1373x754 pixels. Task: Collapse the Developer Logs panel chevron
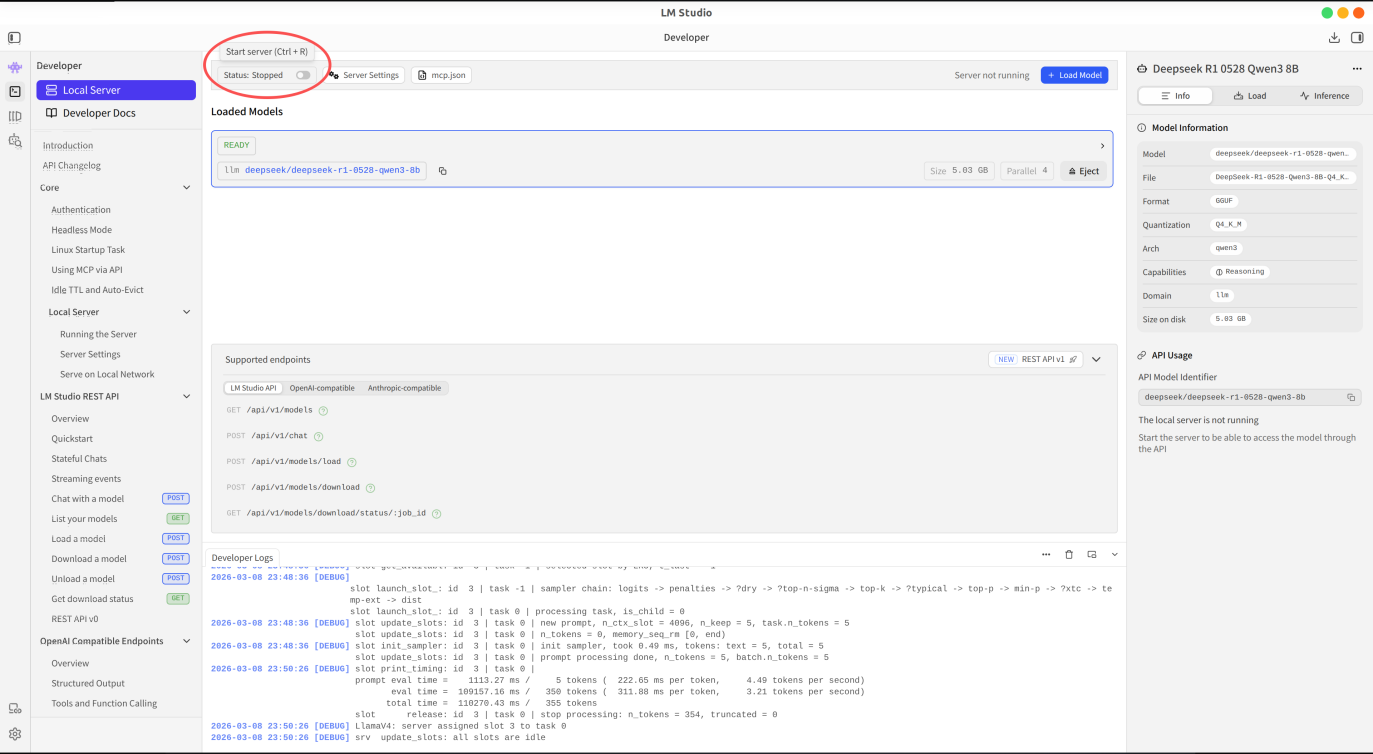pyautogui.click(x=1115, y=554)
